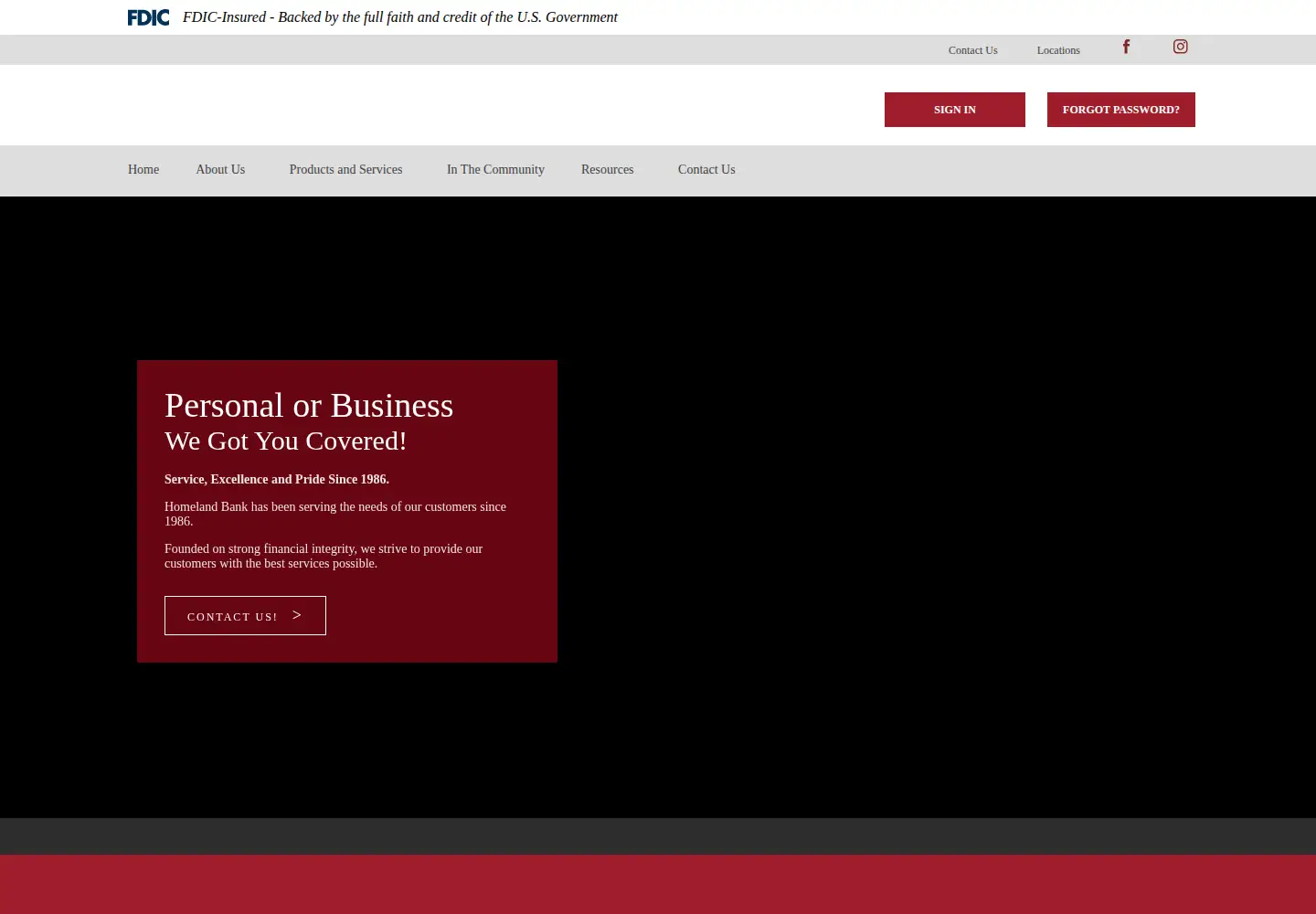Viewport: 1316px width, 914px height.
Task: Open the Locations link
Action: point(1058,50)
